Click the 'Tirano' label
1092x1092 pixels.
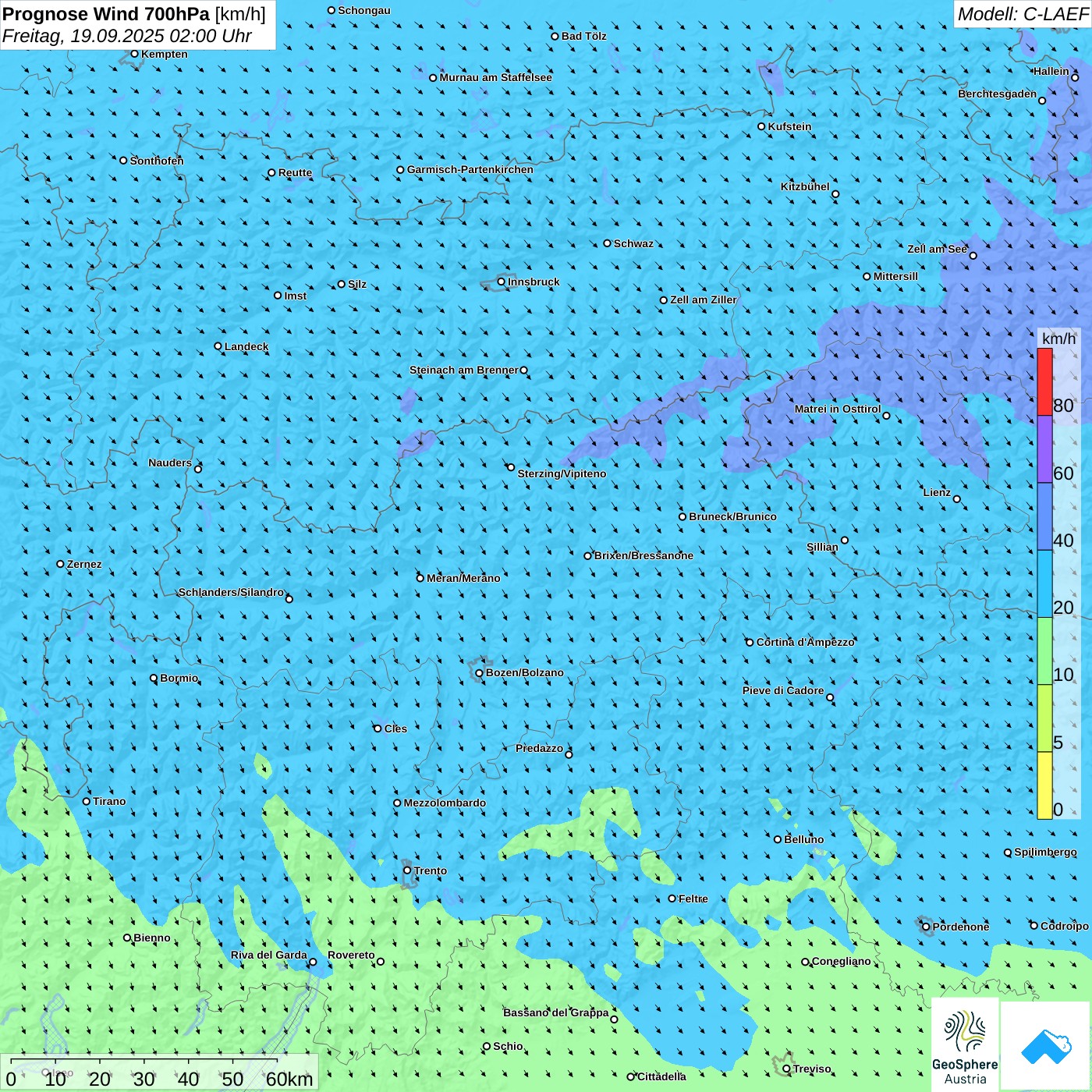pyautogui.click(x=109, y=801)
